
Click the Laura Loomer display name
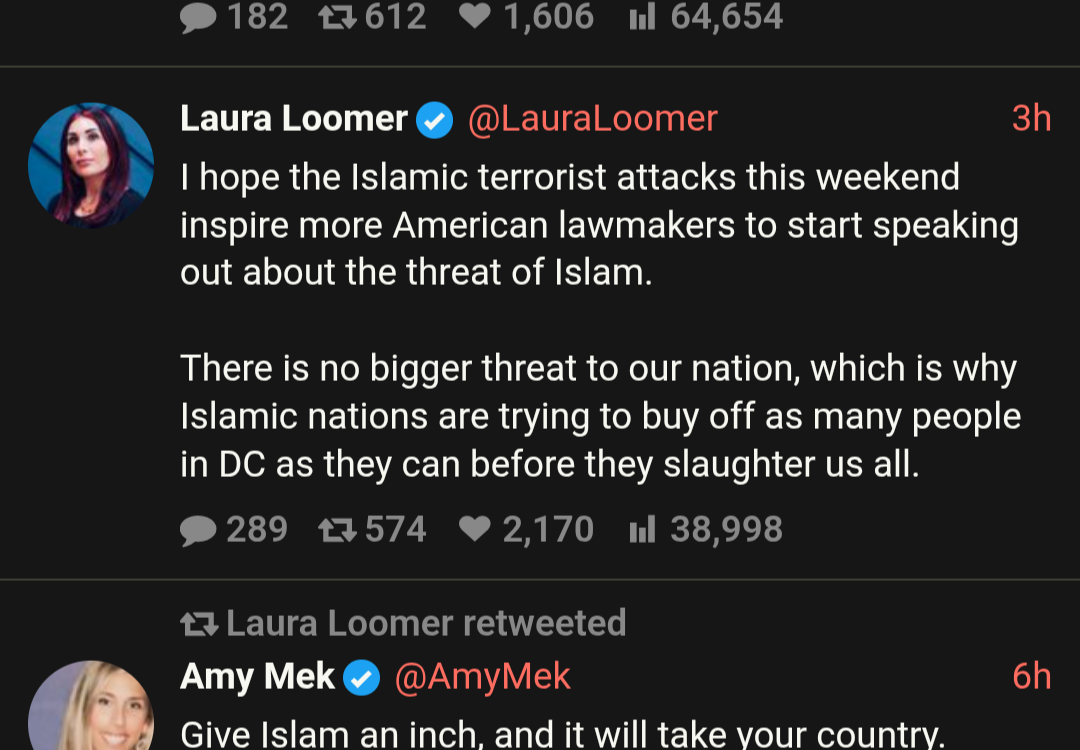pos(294,119)
